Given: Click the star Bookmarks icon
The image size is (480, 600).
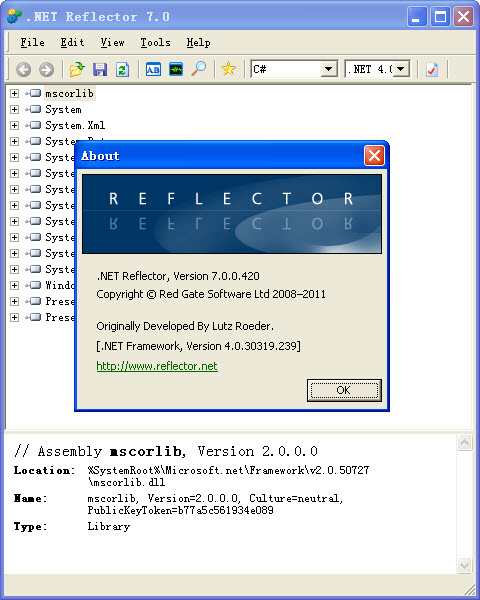Looking at the screenshot, I should 229,69.
